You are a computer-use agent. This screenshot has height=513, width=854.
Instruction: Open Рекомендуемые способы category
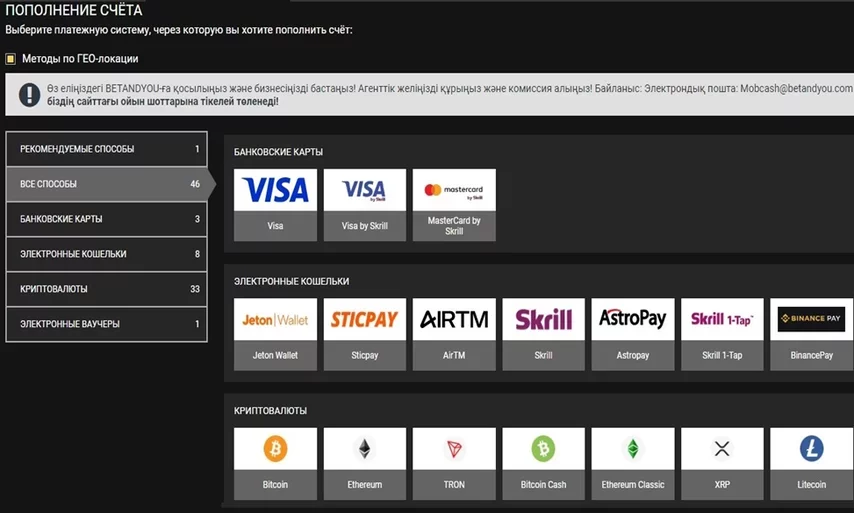point(106,149)
